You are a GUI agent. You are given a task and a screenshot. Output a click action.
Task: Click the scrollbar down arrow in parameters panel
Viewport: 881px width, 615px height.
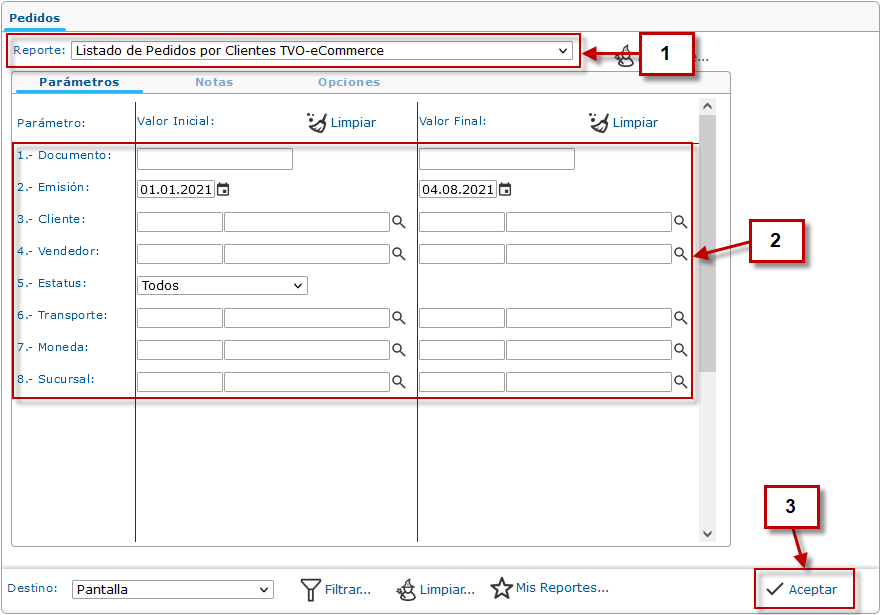tap(707, 534)
